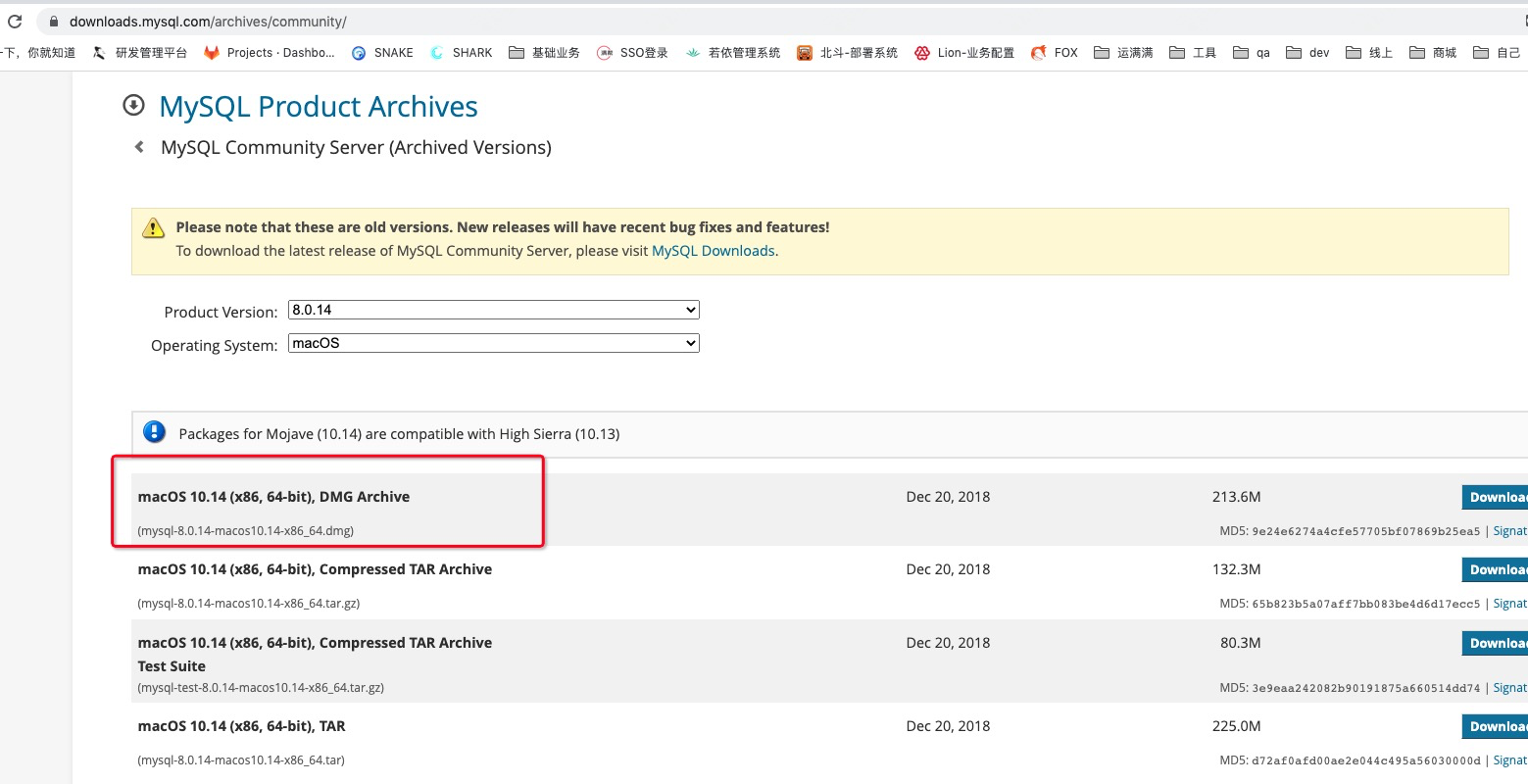
Task: Open the 研发管理平台 bookmark
Action: coord(139,53)
